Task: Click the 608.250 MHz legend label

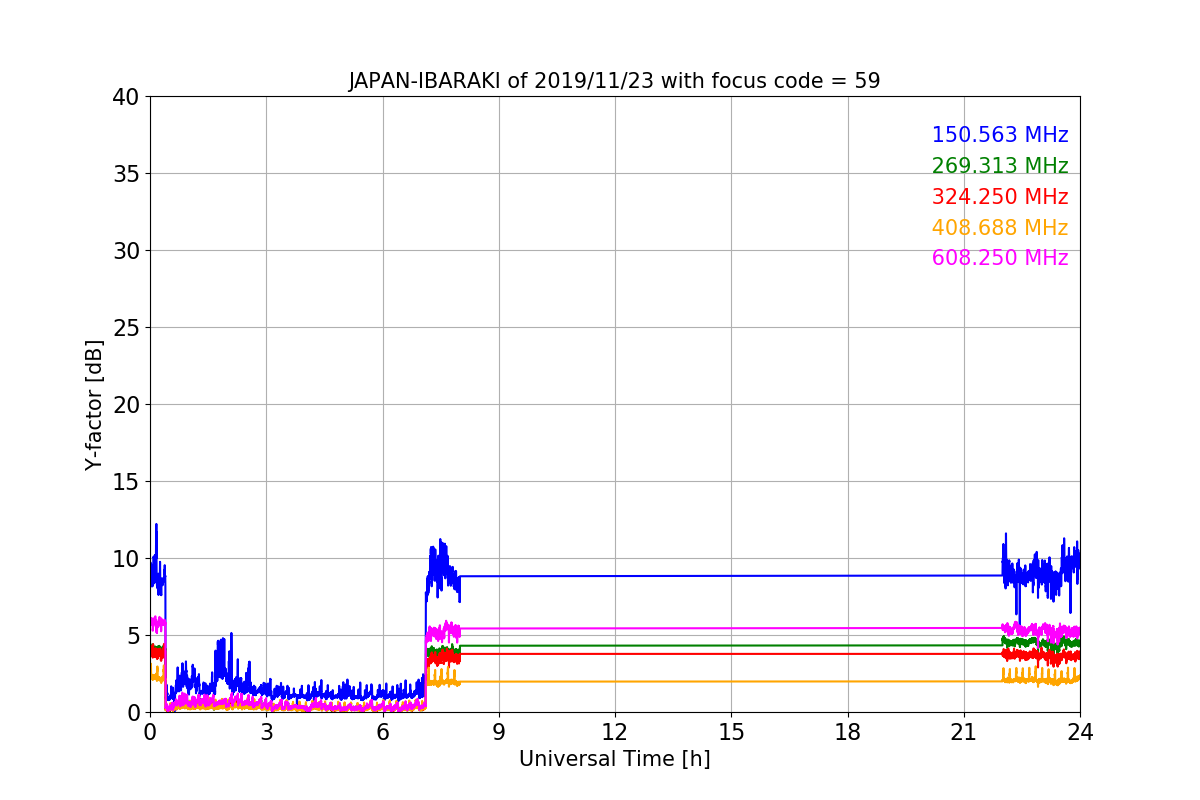Action: point(999,258)
